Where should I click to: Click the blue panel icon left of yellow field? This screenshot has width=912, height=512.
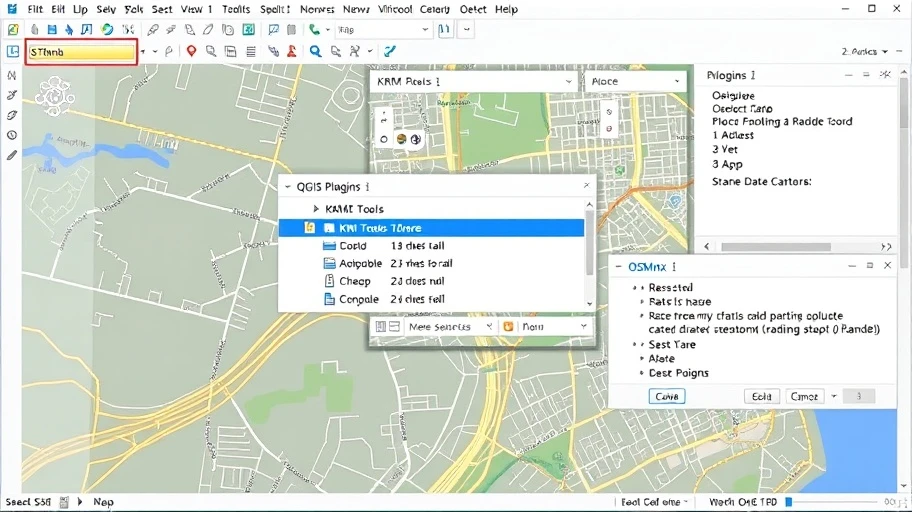click(13, 51)
